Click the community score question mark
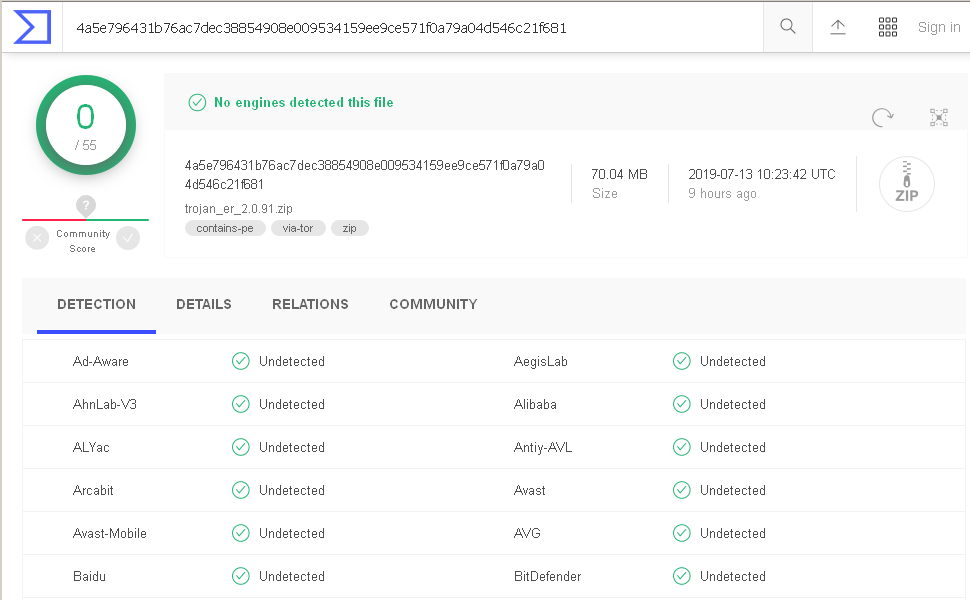 tap(86, 206)
